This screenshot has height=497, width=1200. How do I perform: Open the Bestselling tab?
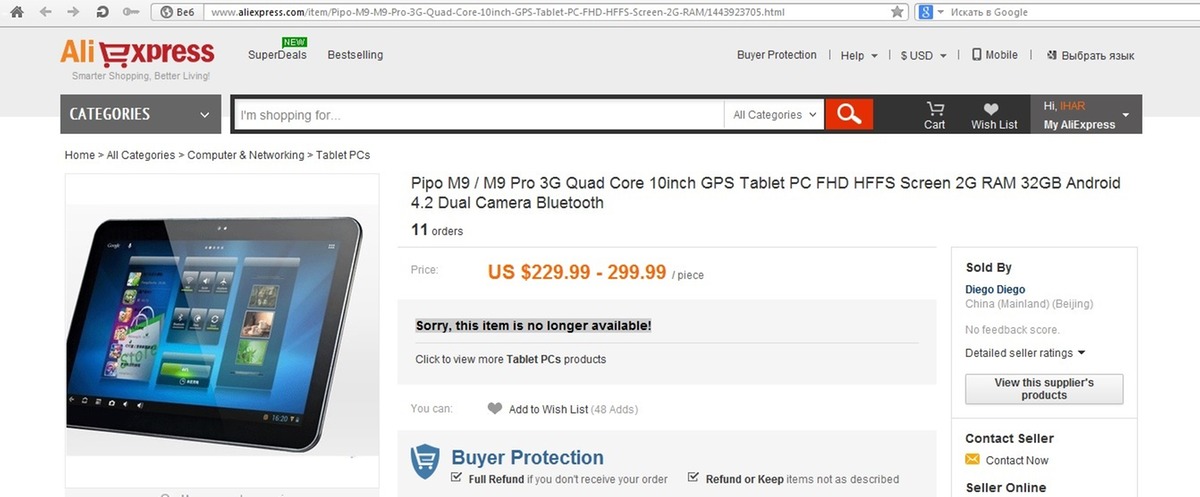(355, 55)
